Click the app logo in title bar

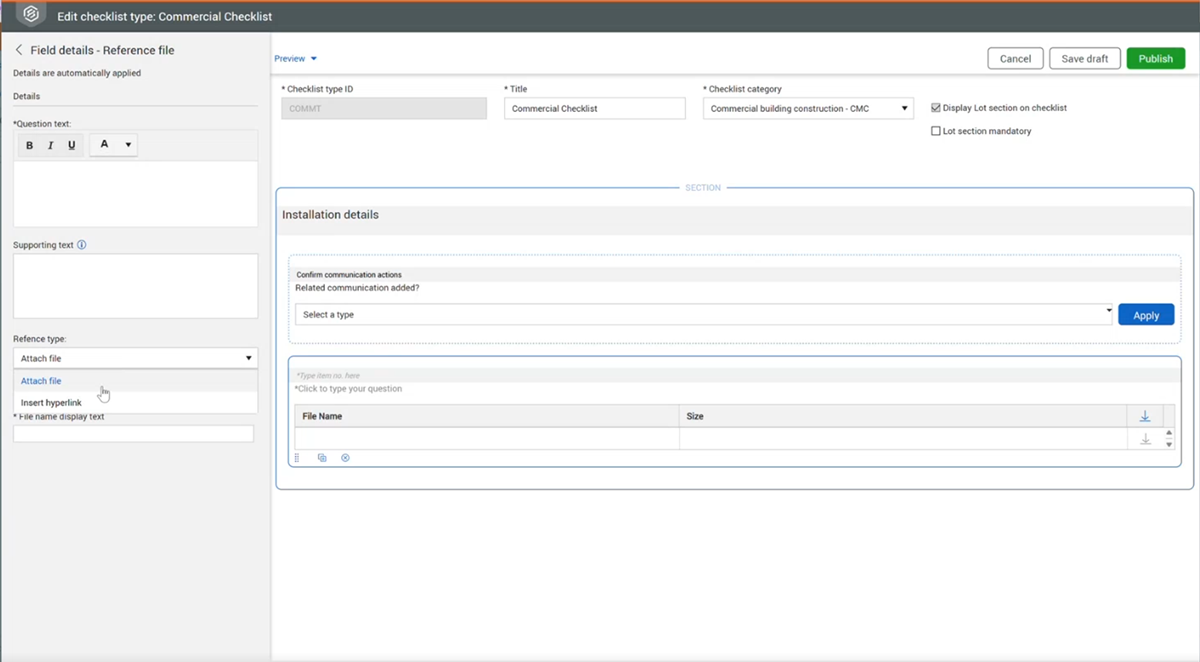31,15
